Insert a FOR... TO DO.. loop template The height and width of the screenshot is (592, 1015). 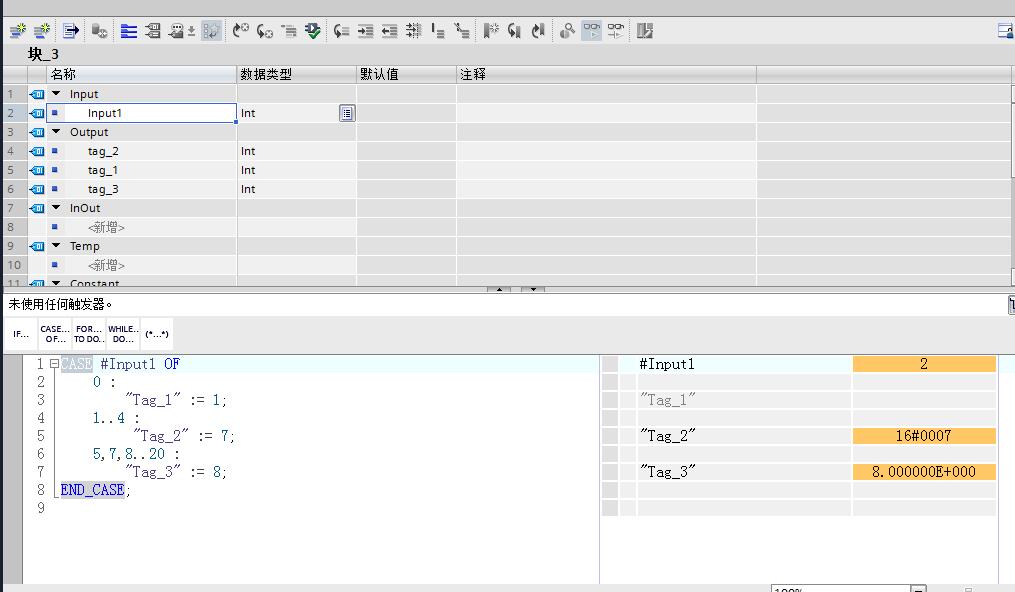[x=89, y=334]
